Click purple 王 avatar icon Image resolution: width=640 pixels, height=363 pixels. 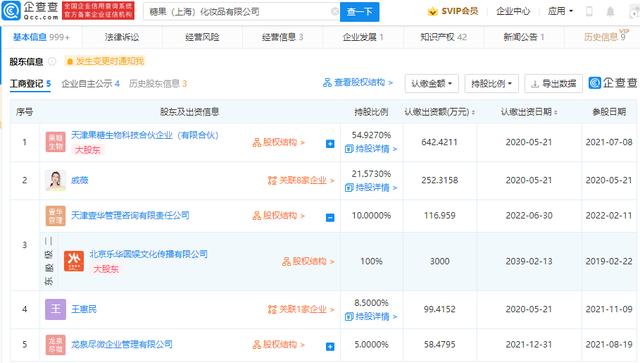[56, 309]
